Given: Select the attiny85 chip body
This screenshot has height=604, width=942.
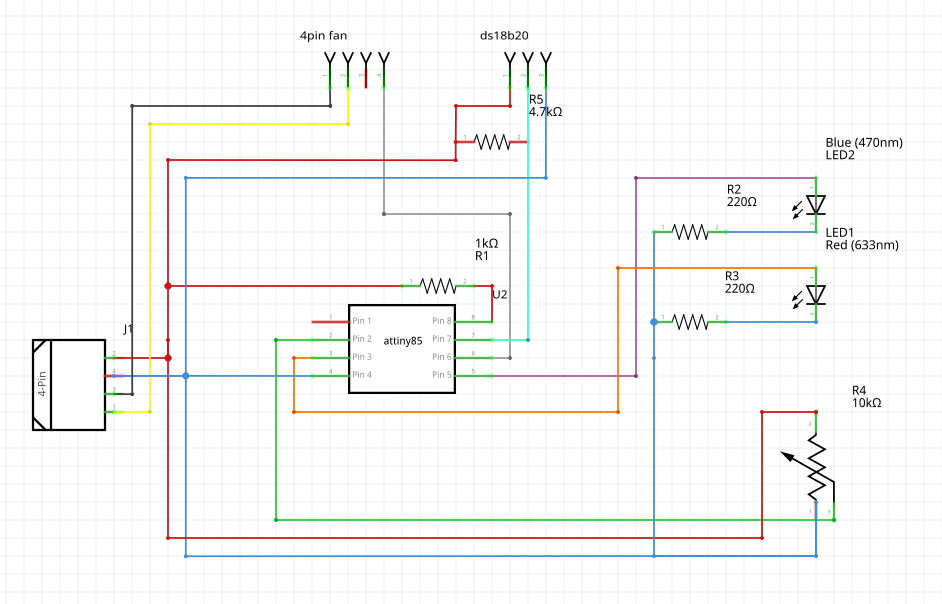Looking at the screenshot, I should click(399, 348).
